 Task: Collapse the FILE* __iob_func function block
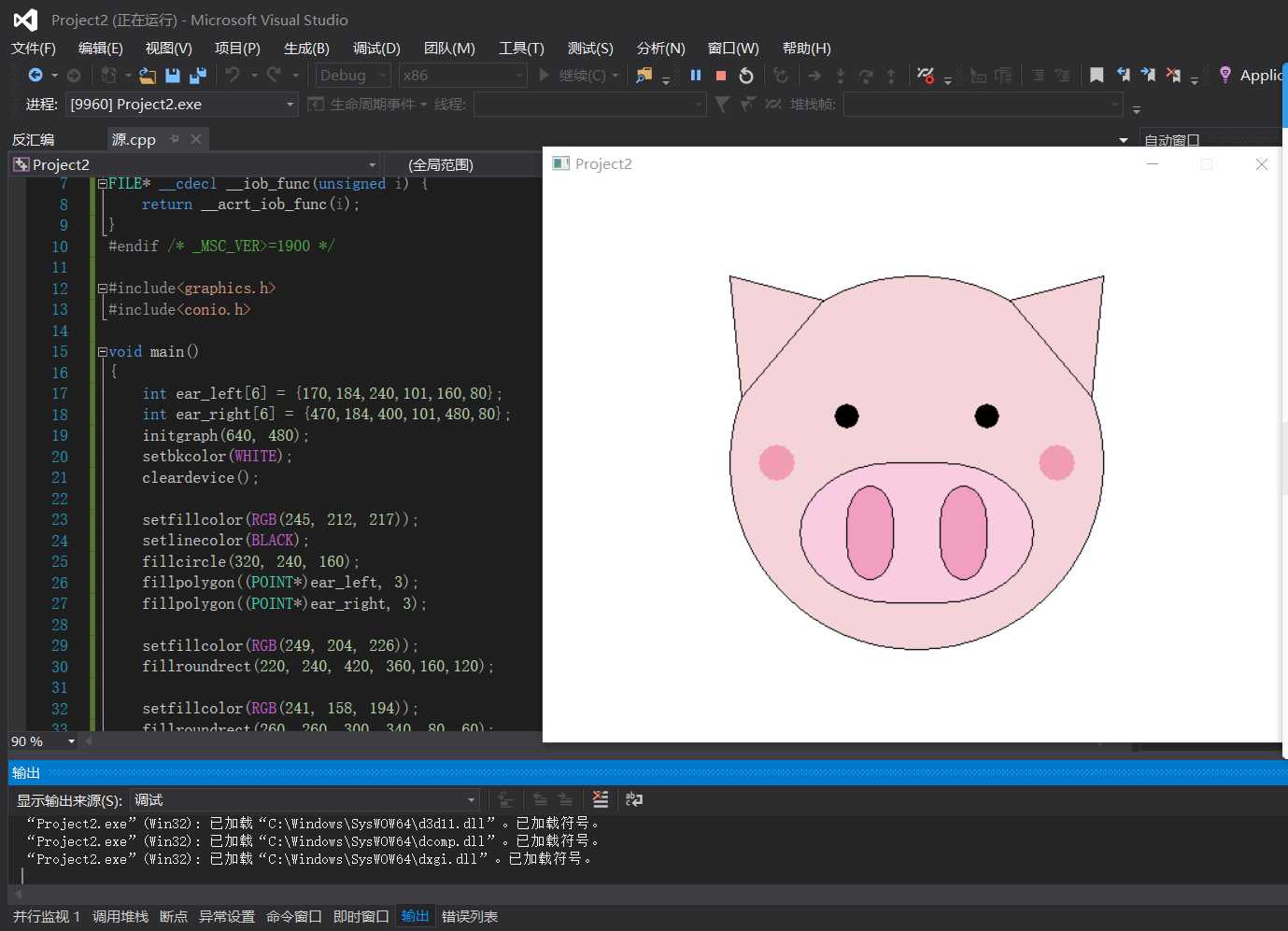pos(103,184)
